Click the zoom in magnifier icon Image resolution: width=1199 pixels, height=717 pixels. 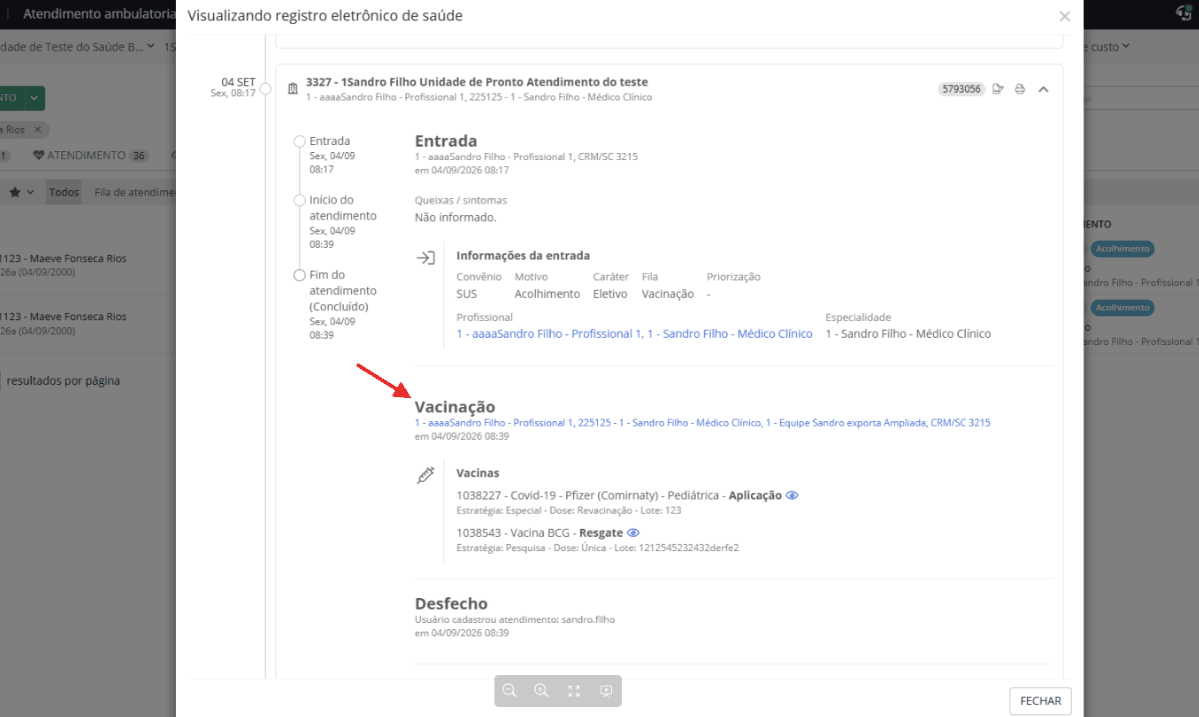tap(541, 690)
